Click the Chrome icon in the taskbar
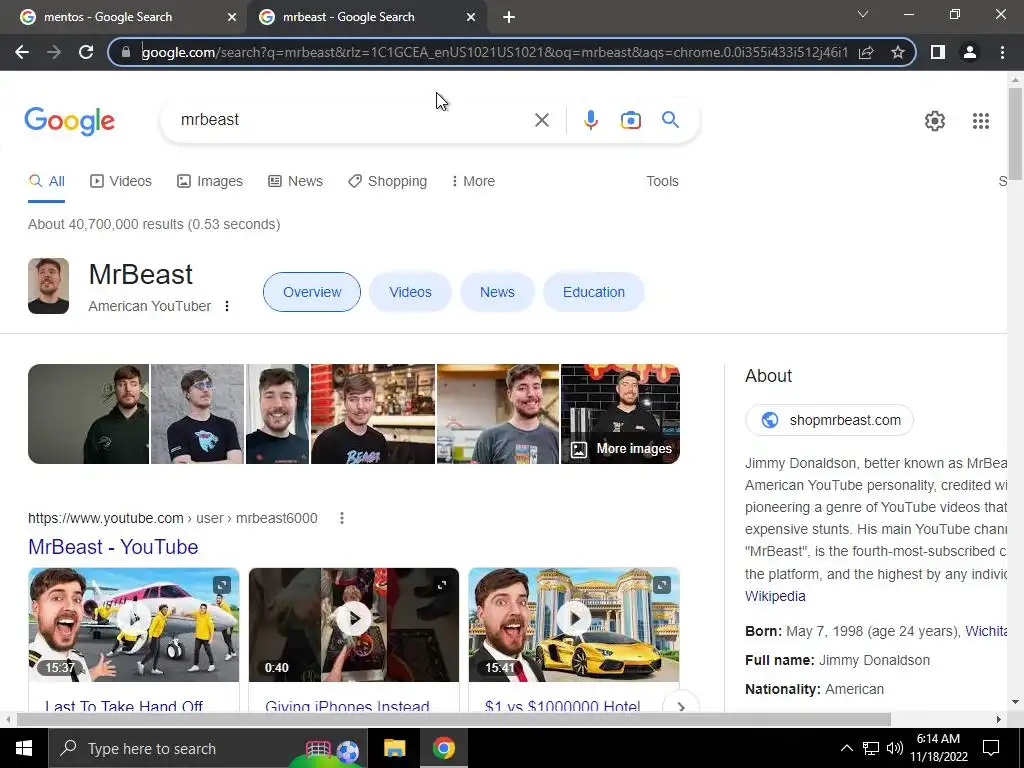This screenshot has height=768, width=1024. (x=443, y=748)
